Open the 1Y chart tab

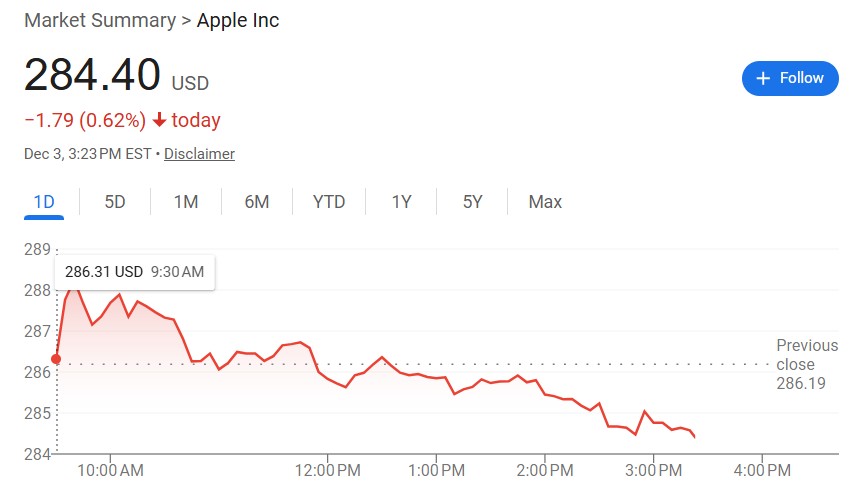[401, 202]
